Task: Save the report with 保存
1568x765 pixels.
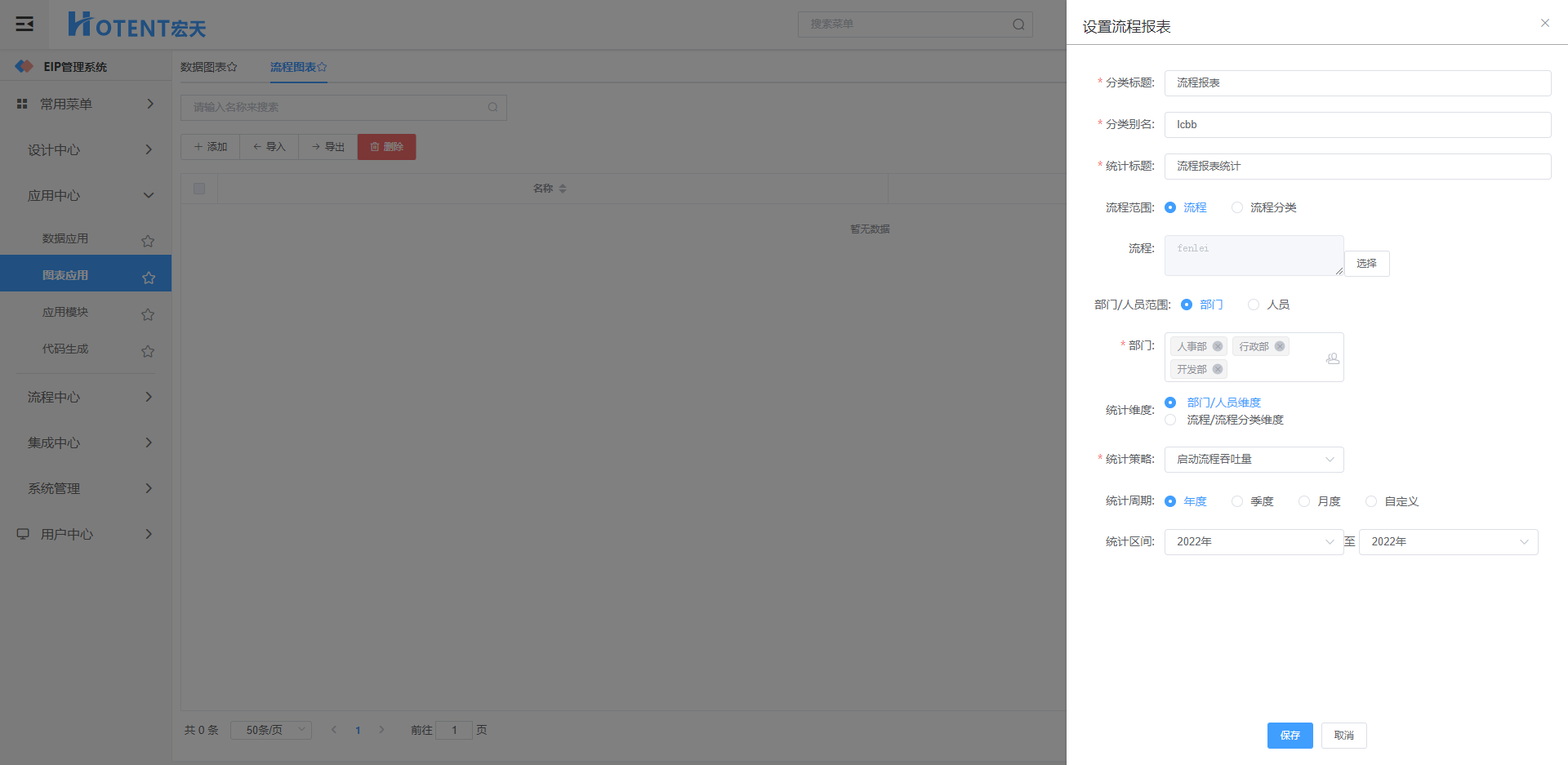Action: (x=1290, y=736)
